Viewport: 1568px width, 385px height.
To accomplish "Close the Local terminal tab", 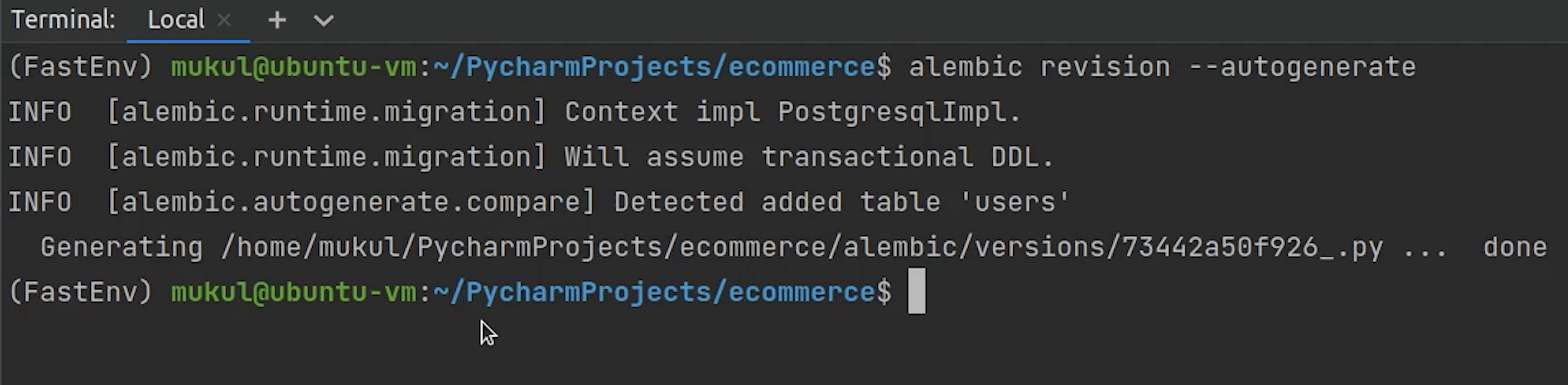I will [223, 20].
